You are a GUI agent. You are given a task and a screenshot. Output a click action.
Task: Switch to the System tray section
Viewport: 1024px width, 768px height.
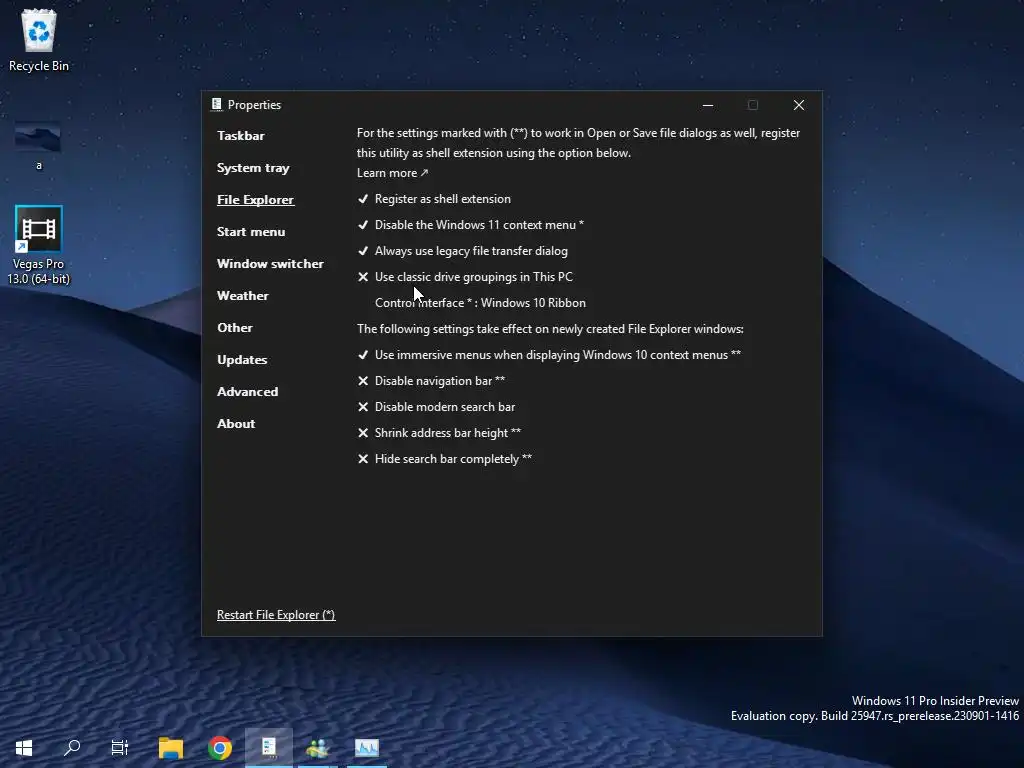tap(253, 168)
